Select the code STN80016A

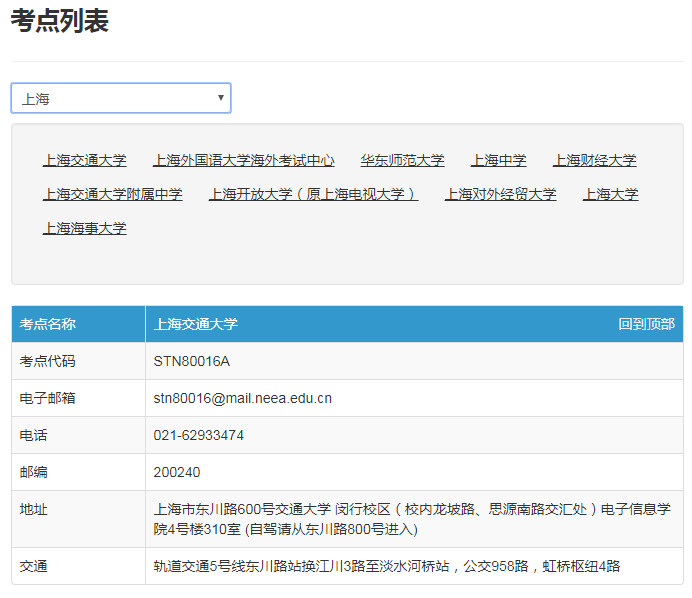(x=192, y=361)
